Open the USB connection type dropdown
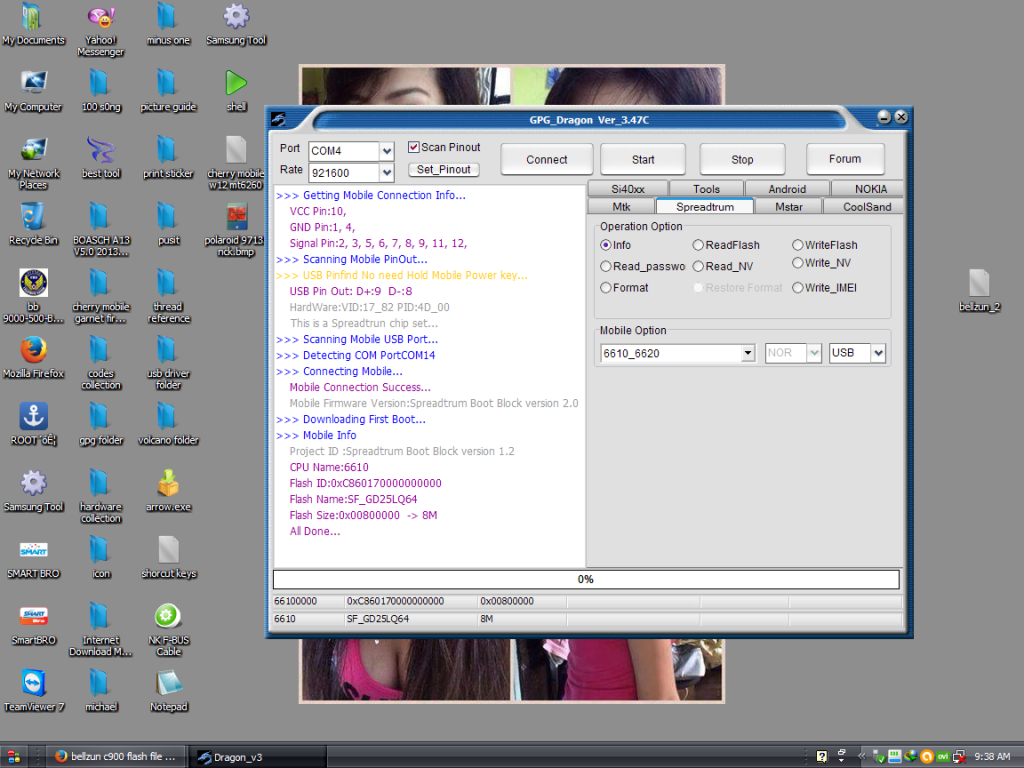This screenshot has height=768, width=1024. tap(877, 353)
